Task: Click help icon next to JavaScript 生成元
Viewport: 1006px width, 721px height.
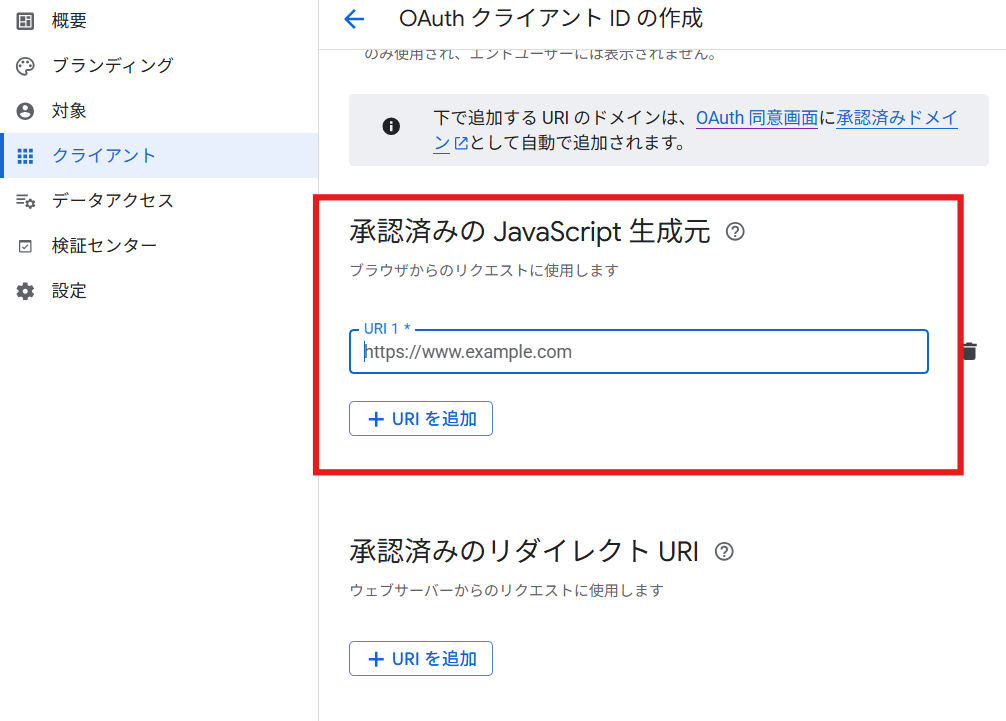Action: point(735,233)
